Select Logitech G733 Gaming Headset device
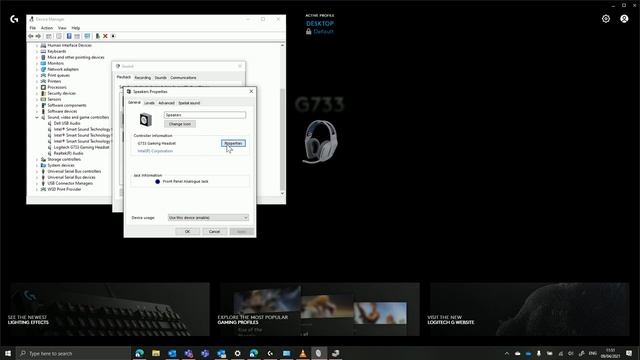 tap(82, 147)
